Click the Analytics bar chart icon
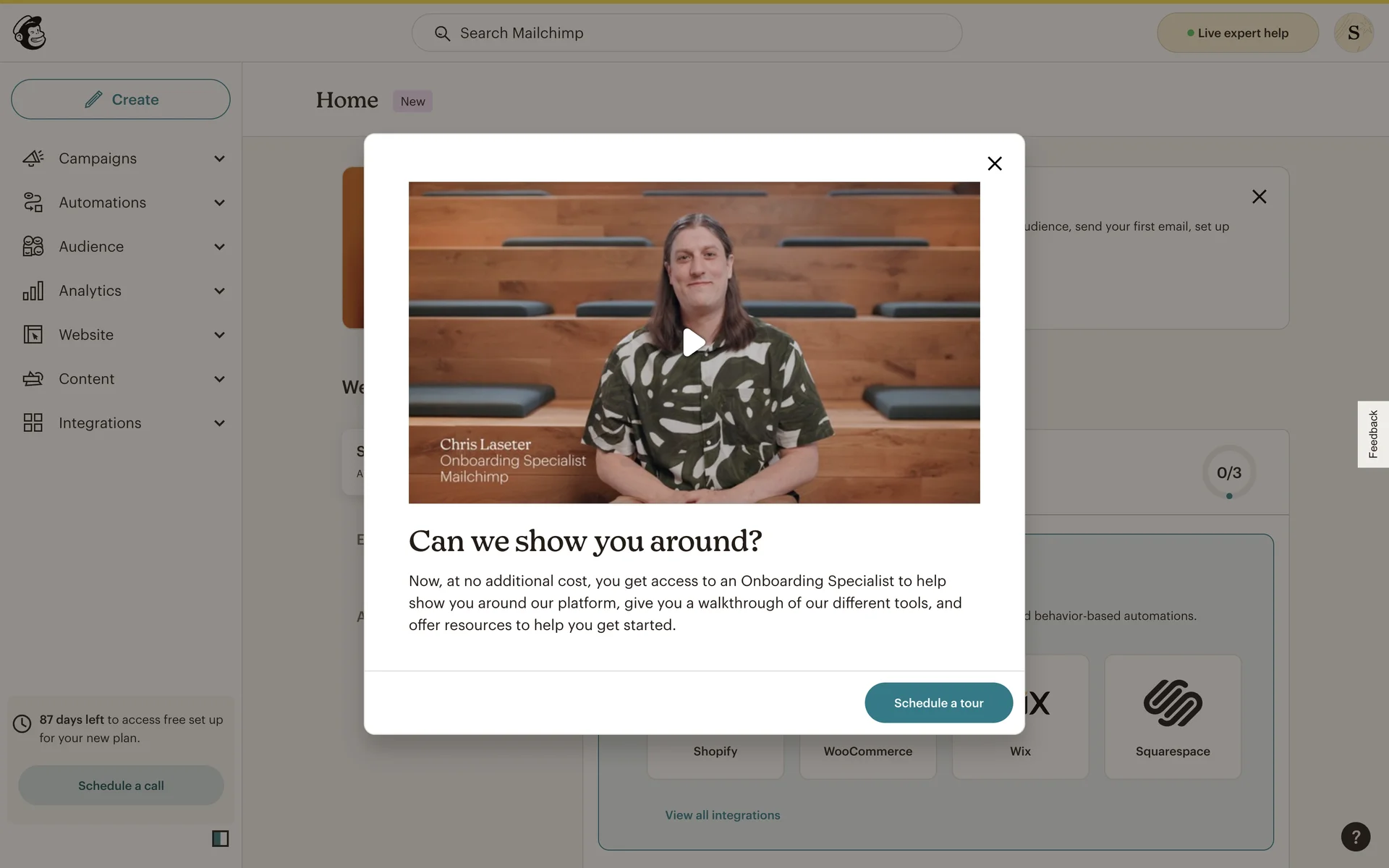 pos(33,291)
